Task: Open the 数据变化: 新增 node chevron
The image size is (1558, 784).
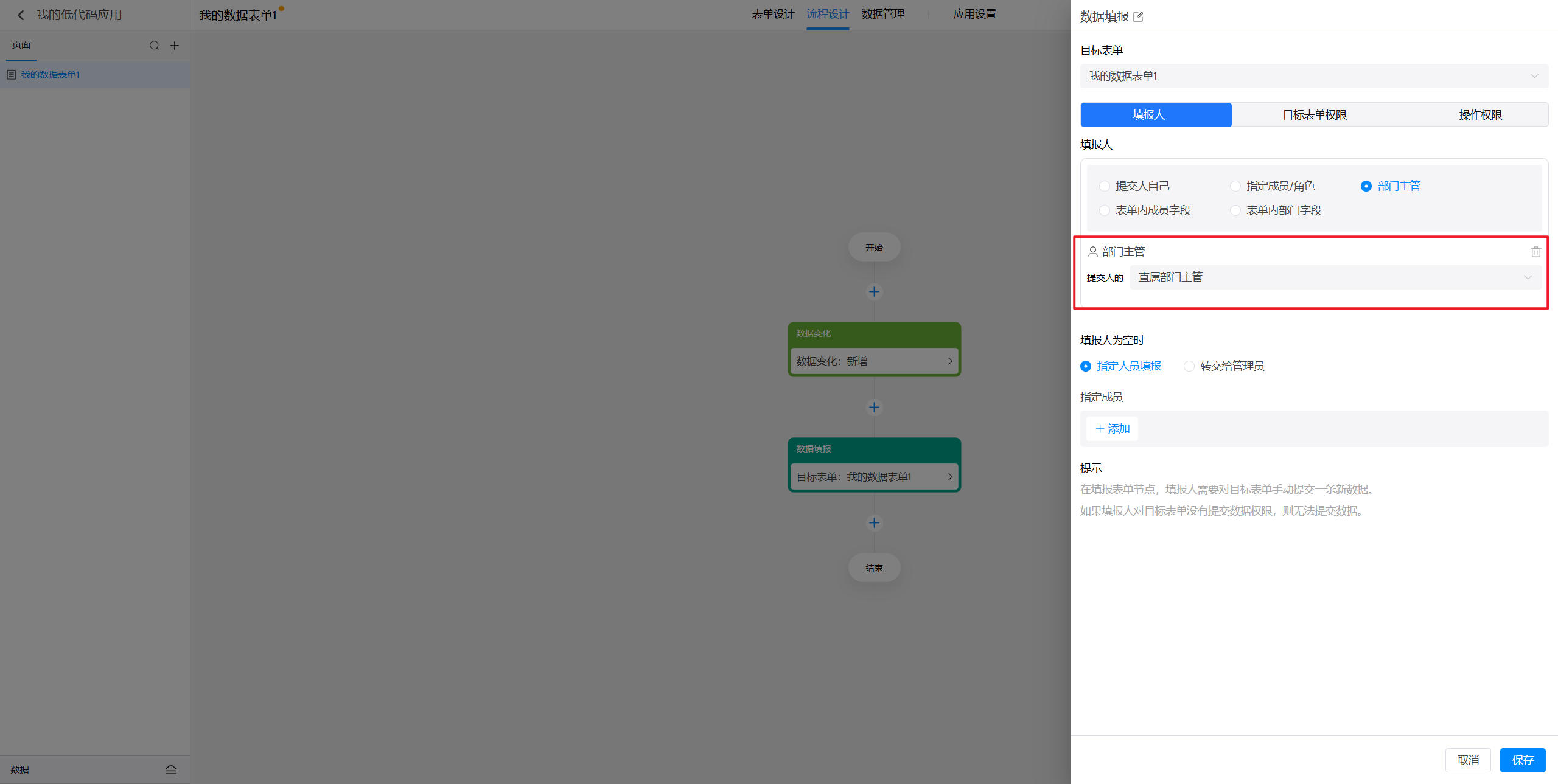Action: (949, 361)
